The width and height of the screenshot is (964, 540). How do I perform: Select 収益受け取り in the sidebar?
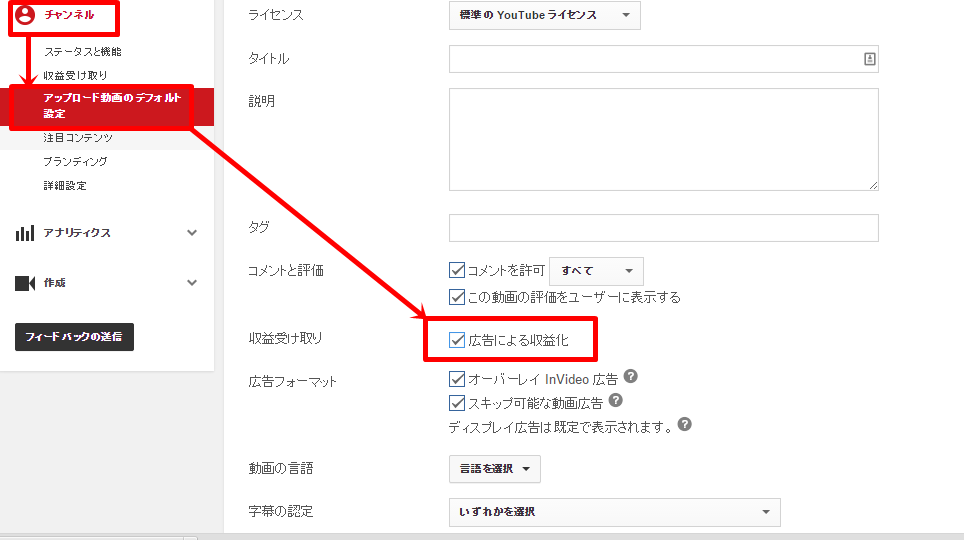point(75,75)
